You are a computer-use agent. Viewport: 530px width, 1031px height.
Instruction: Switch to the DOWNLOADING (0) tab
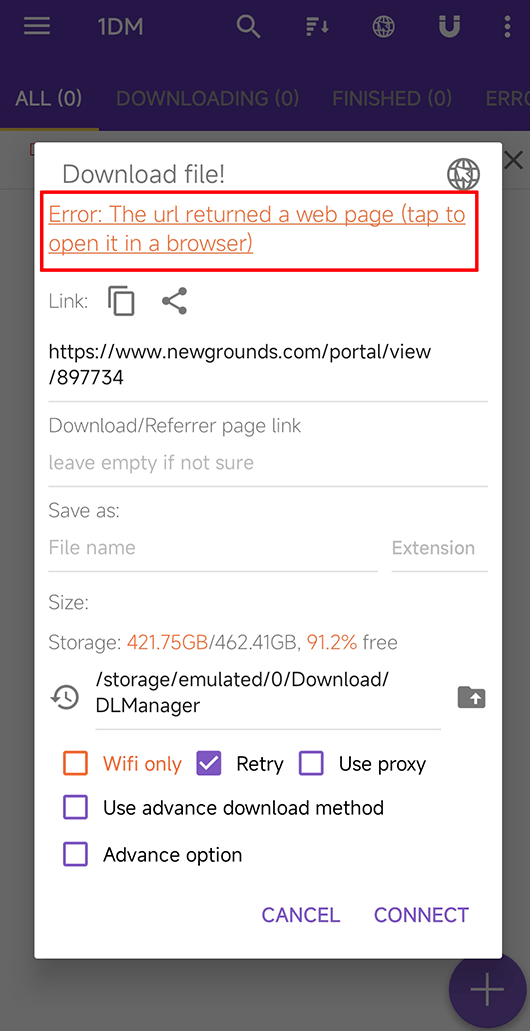coord(208,99)
